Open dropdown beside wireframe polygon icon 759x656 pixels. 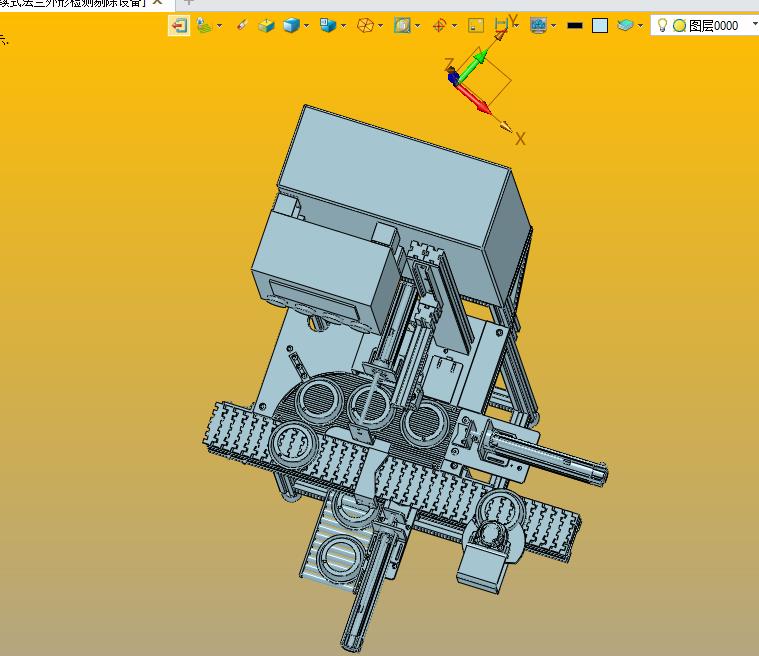[x=380, y=26]
